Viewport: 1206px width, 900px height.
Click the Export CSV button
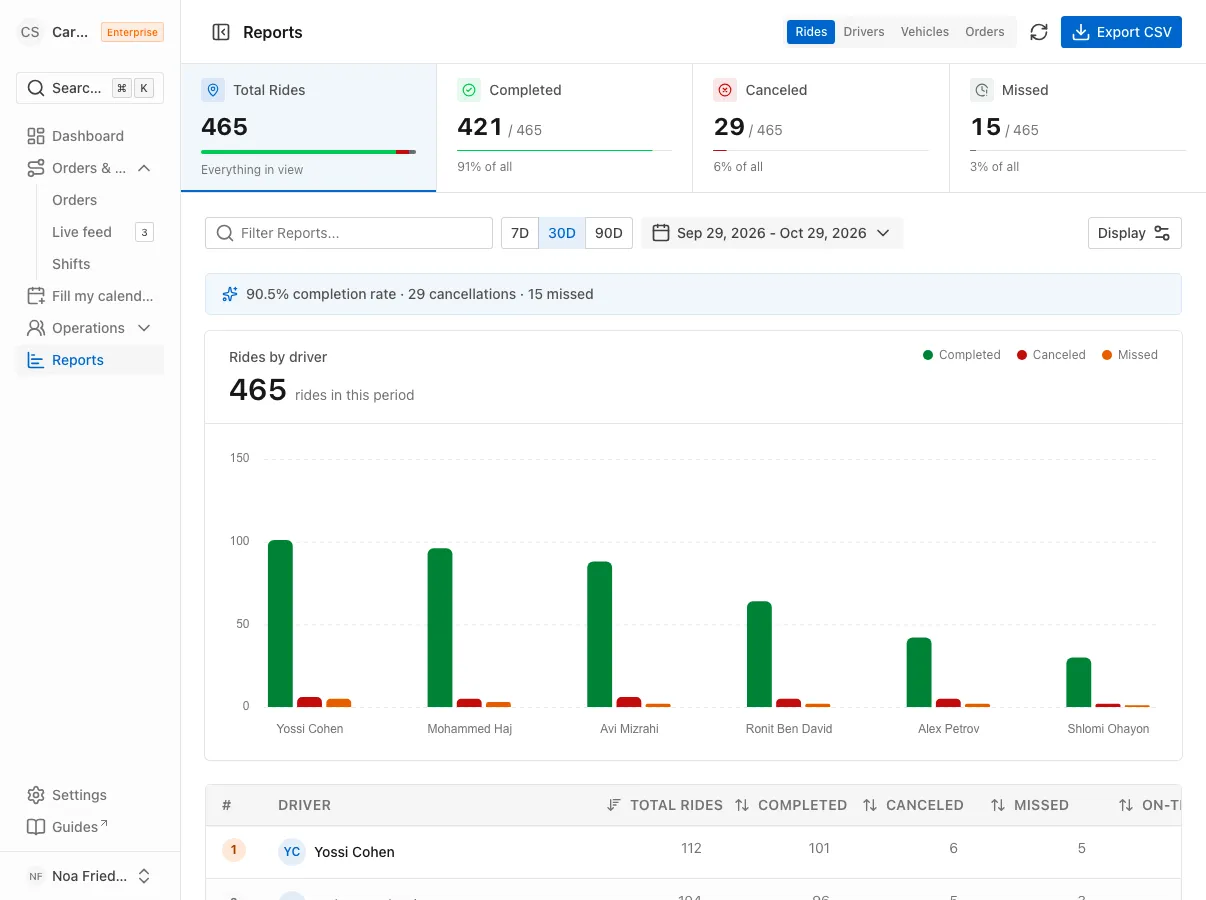coord(1121,32)
